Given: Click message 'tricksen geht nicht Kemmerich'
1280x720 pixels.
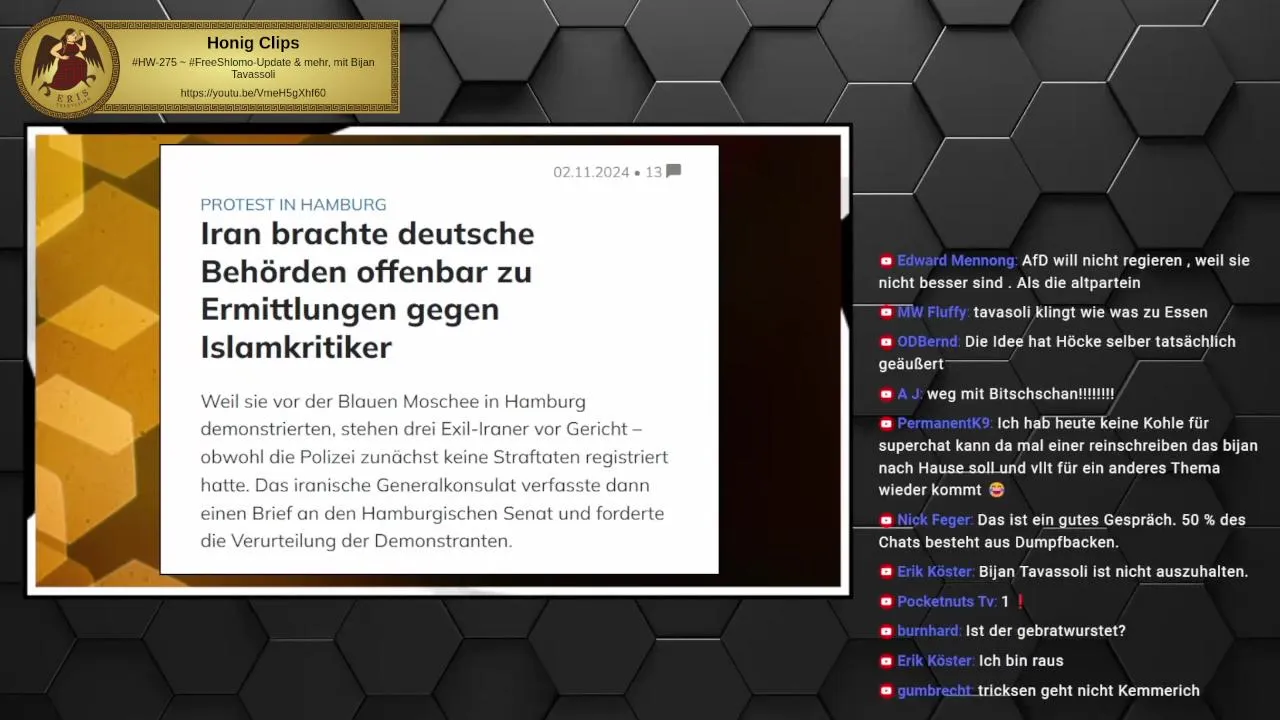Looking at the screenshot, I should 1089,691.
